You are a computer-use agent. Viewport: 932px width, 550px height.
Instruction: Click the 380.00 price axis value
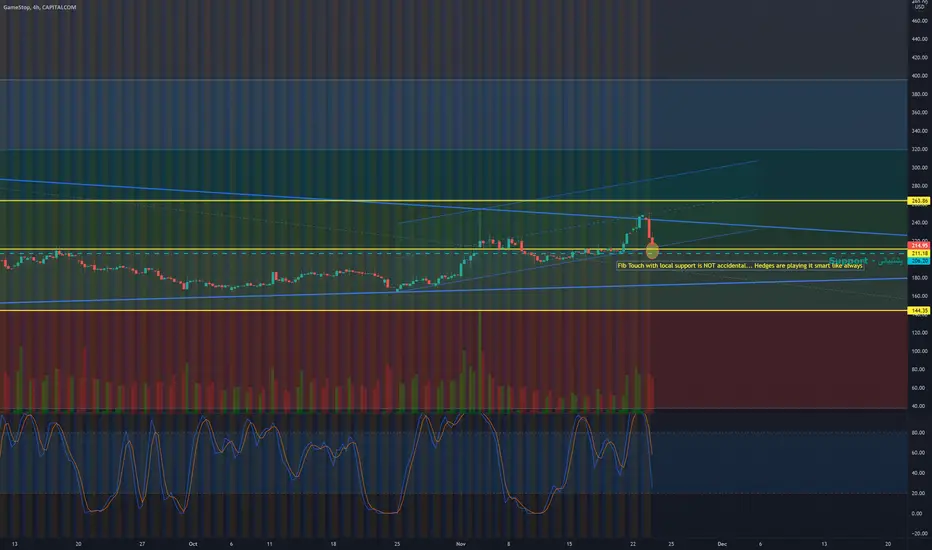point(919,95)
